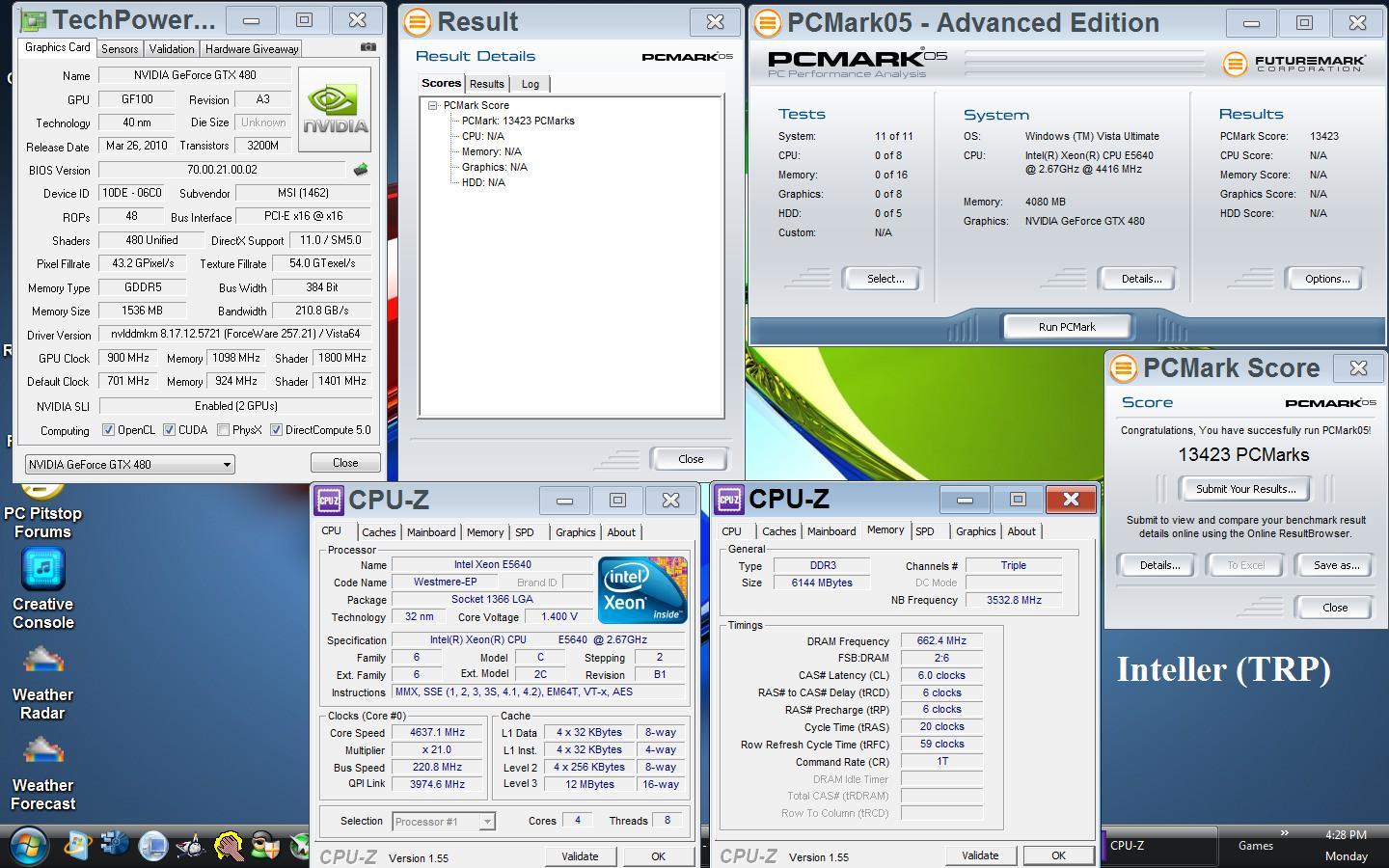Click Select... under Tests
The width and height of the screenshot is (1389, 868).
885,279
